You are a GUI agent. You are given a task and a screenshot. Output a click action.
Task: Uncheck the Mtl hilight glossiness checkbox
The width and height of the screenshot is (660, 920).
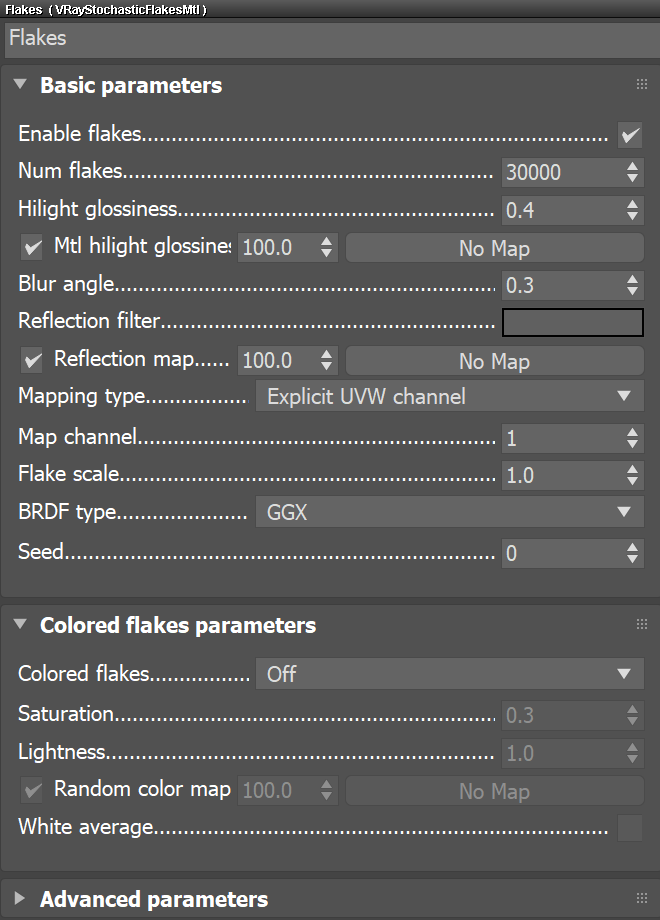click(x=31, y=246)
